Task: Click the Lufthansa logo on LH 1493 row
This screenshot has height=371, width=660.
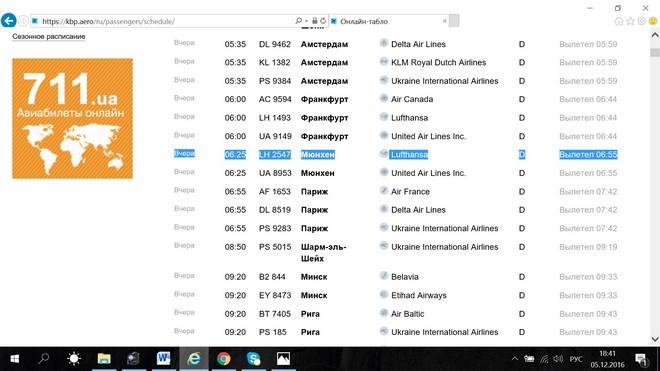Action: tap(383, 117)
